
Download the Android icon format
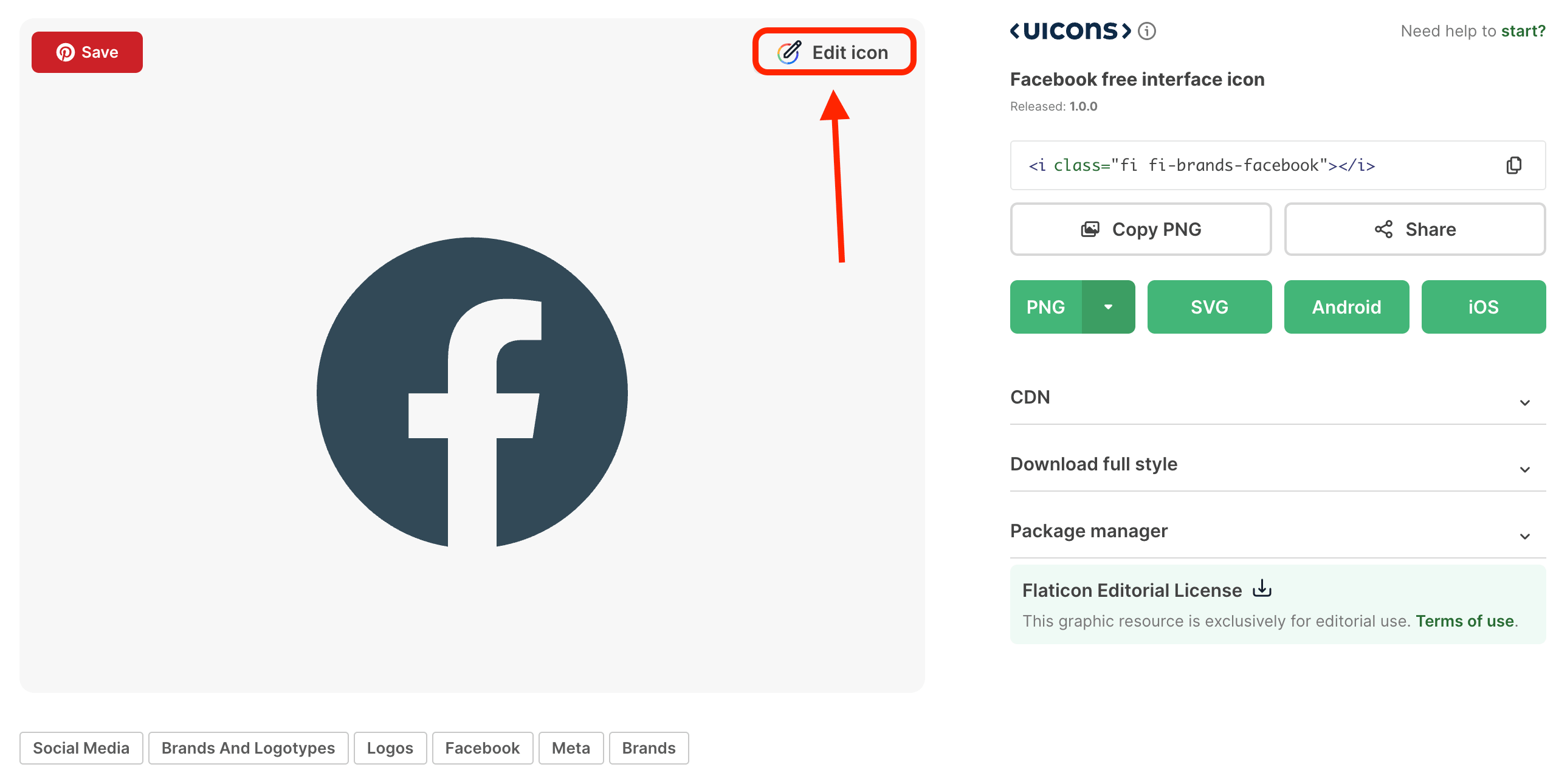[x=1347, y=307]
